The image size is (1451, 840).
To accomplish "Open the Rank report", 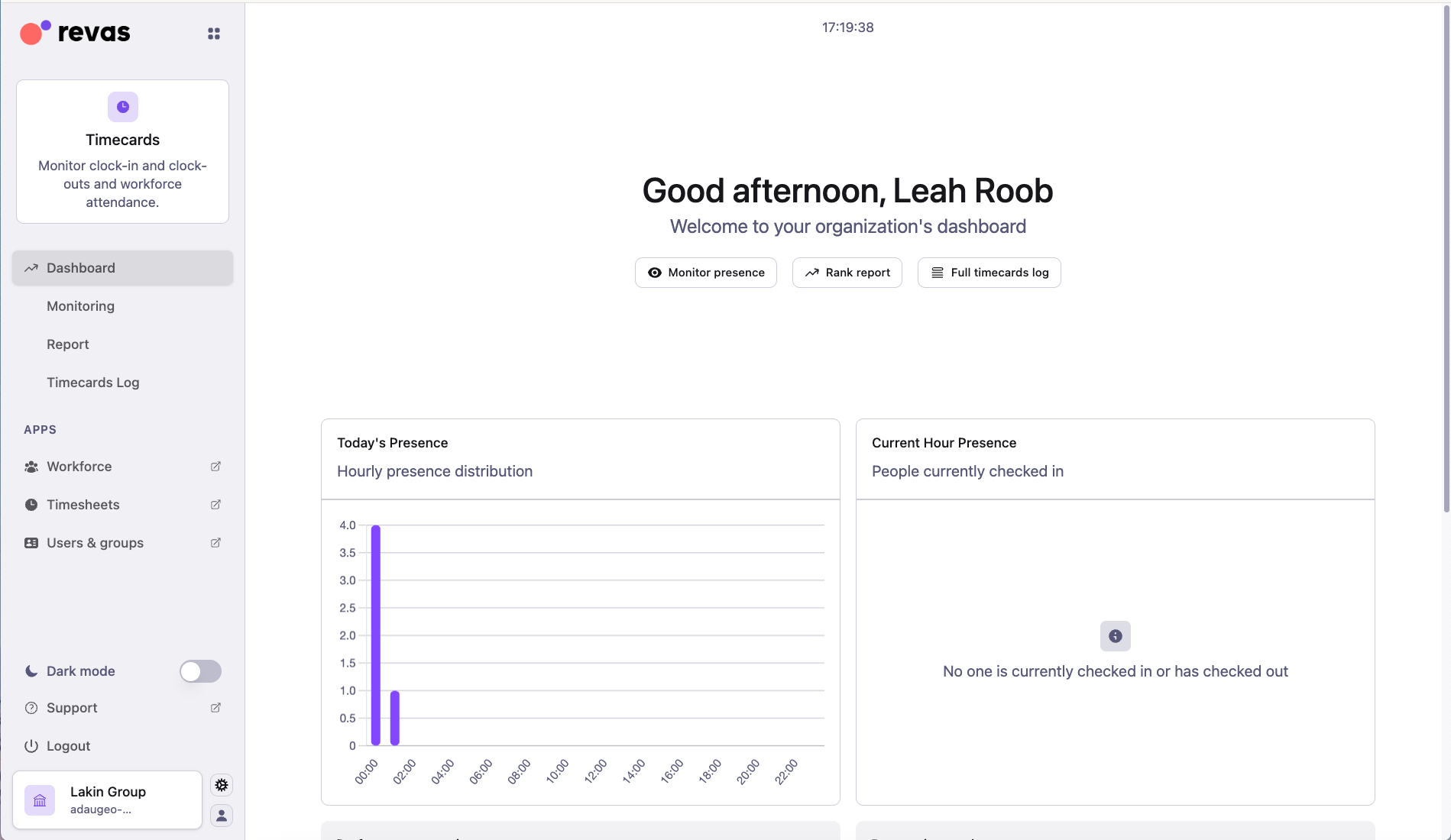I will [847, 272].
